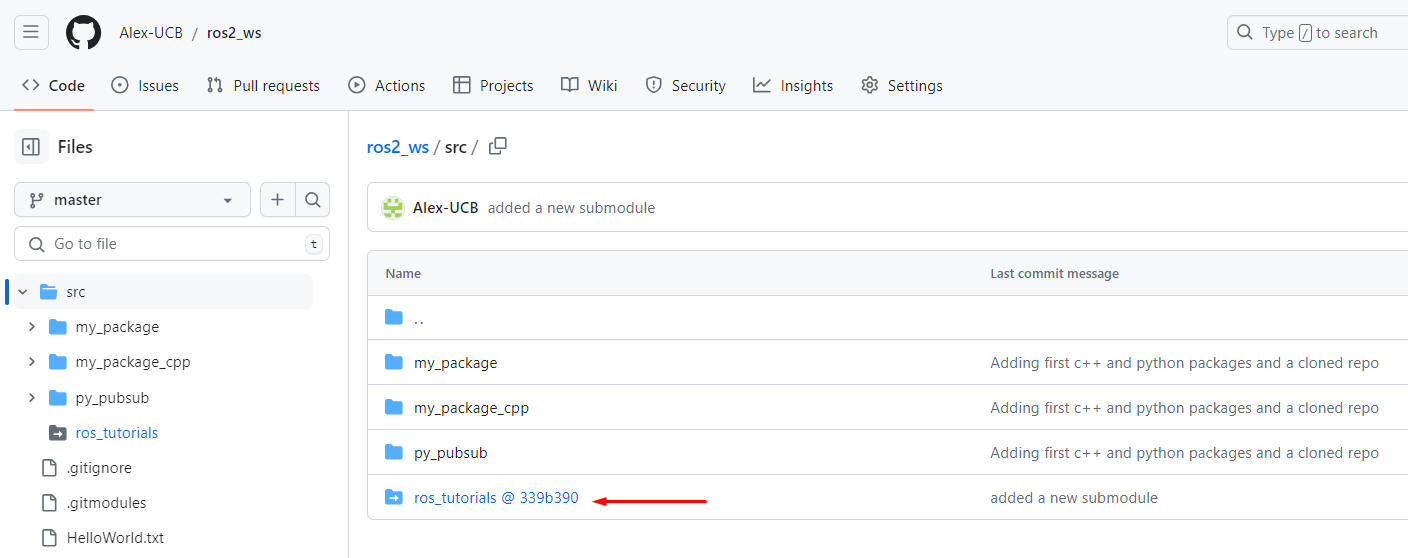
Task: Open the hamburger navigation menu
Action: click(x=31, y=32)
